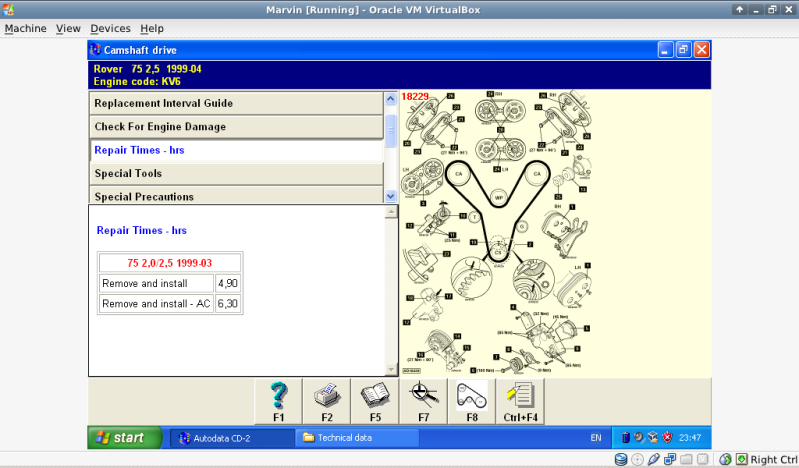799x468 pixels.
Task: Open the Special Precautions section
Action: click(x=236, y=196)
